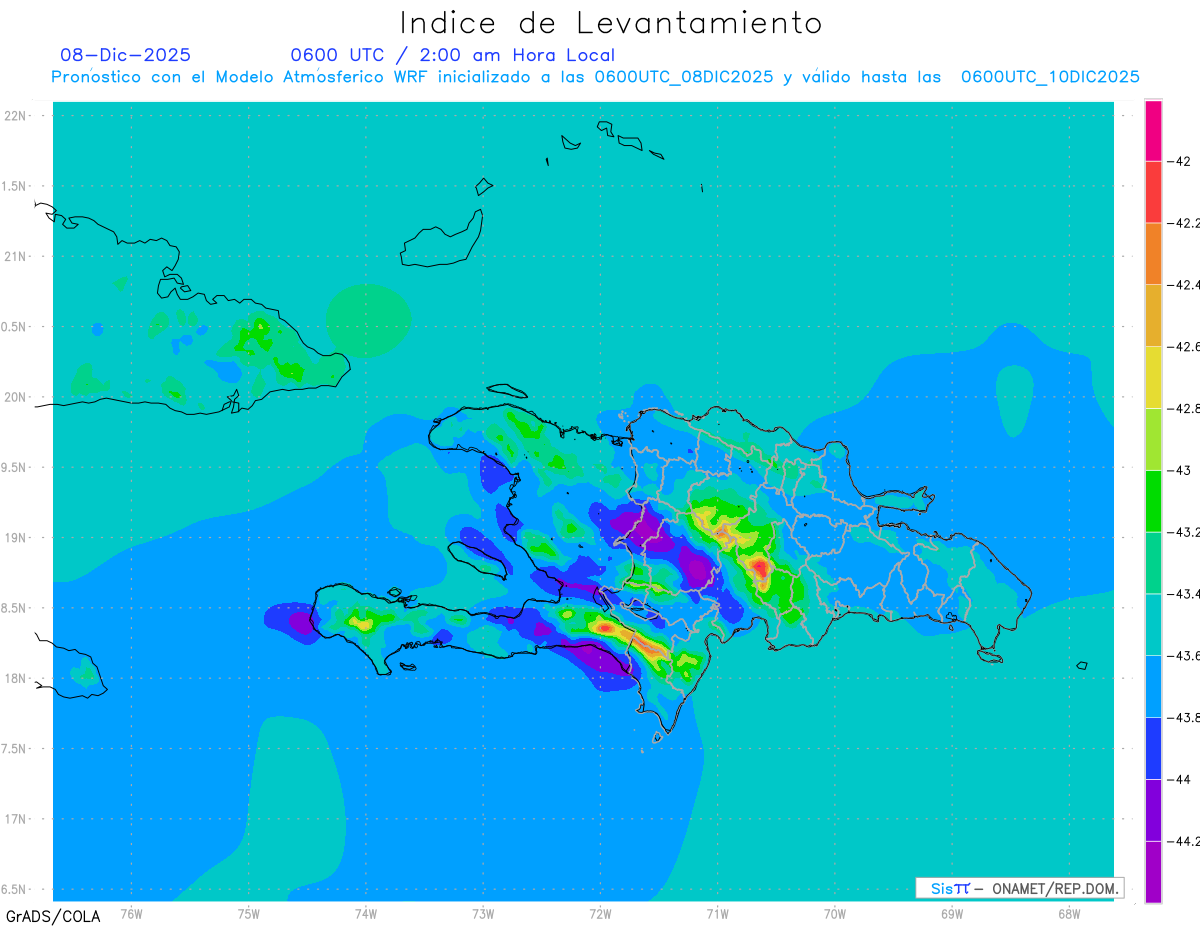1200x927 pixels.
Task: Click the '69W' longitude label
Action: 951,913
